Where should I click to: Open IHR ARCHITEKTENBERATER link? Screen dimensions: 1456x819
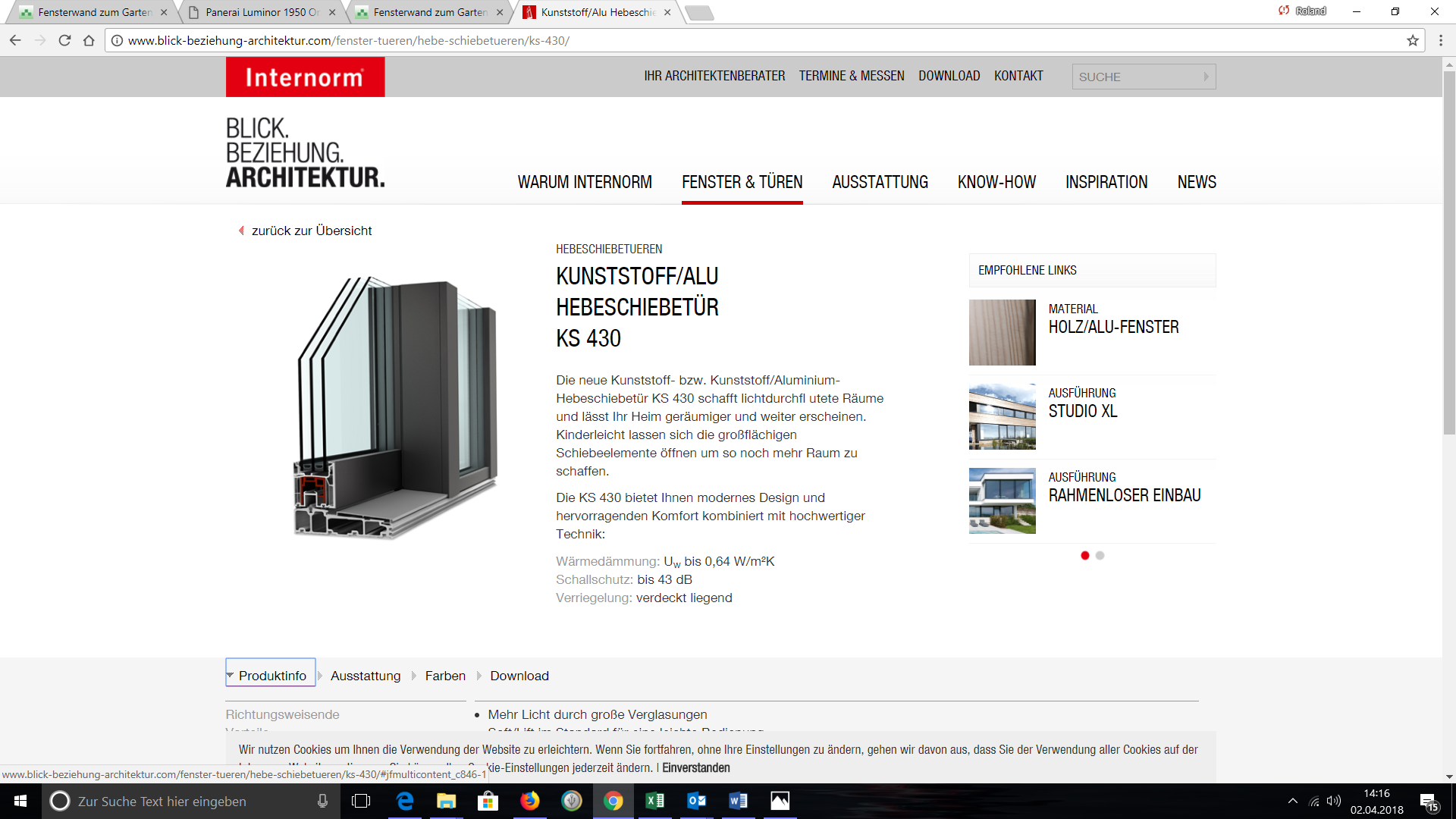click(714, 76)
